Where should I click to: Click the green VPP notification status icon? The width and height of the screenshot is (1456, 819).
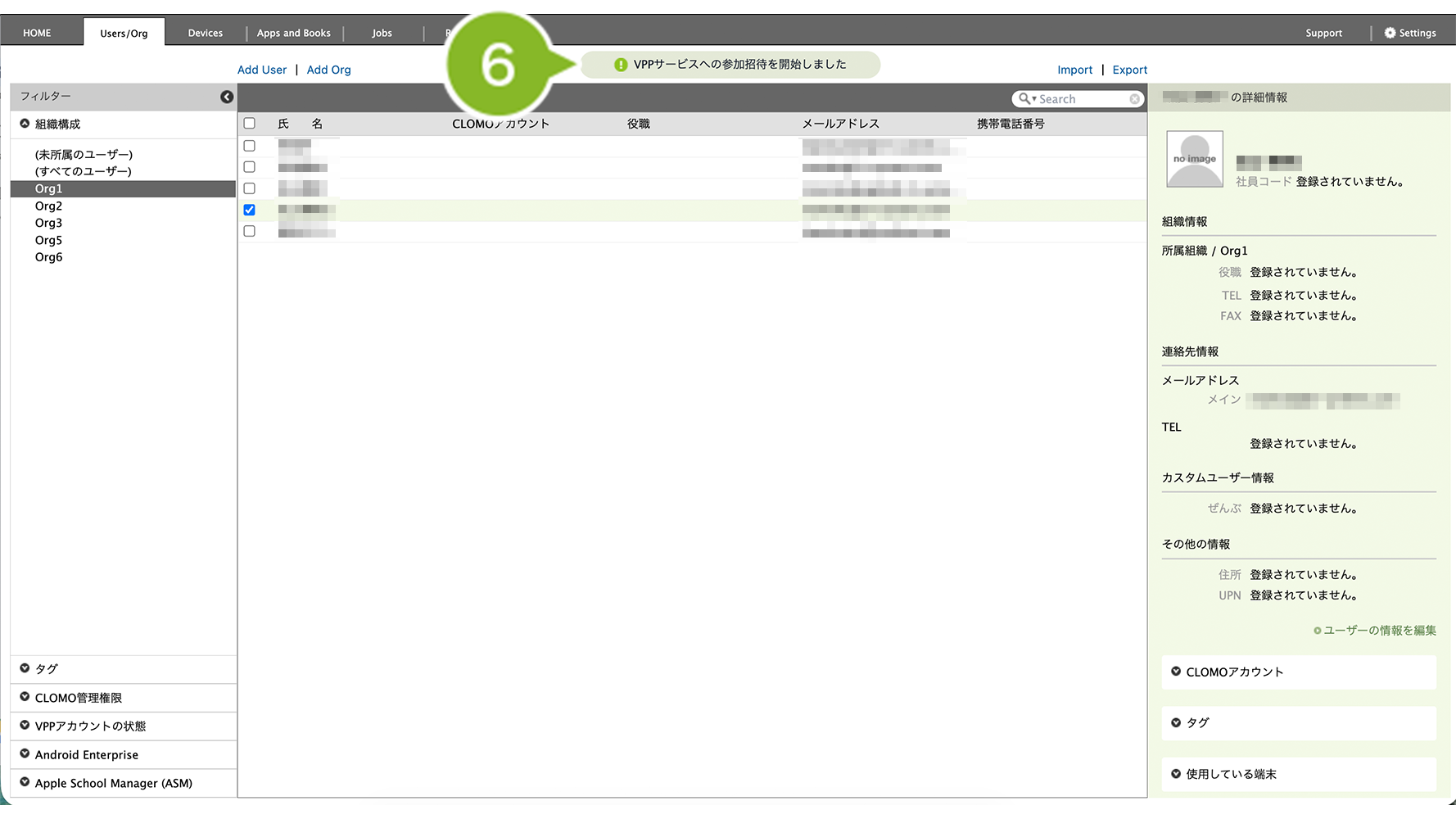[621, 65]
